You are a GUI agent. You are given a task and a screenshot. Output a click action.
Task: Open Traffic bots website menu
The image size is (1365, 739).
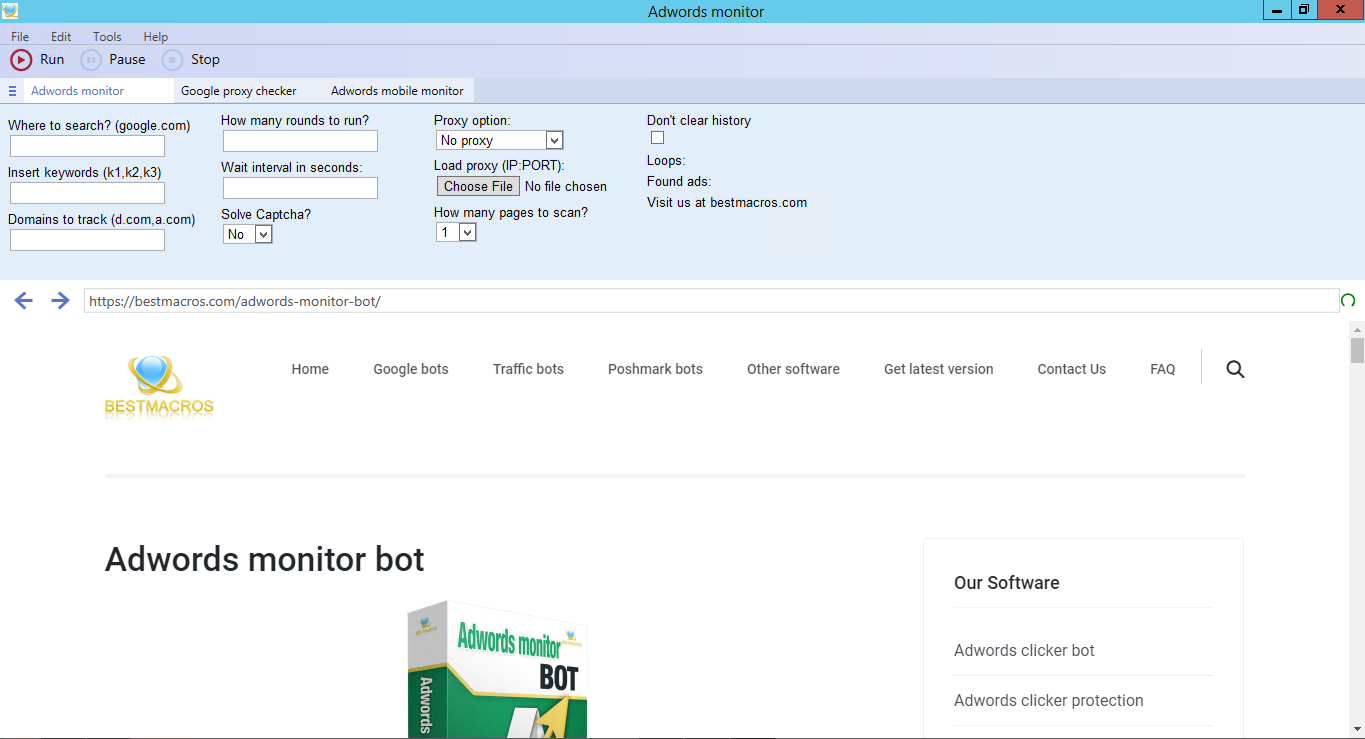pyautogui.click(x=528, y=369)
